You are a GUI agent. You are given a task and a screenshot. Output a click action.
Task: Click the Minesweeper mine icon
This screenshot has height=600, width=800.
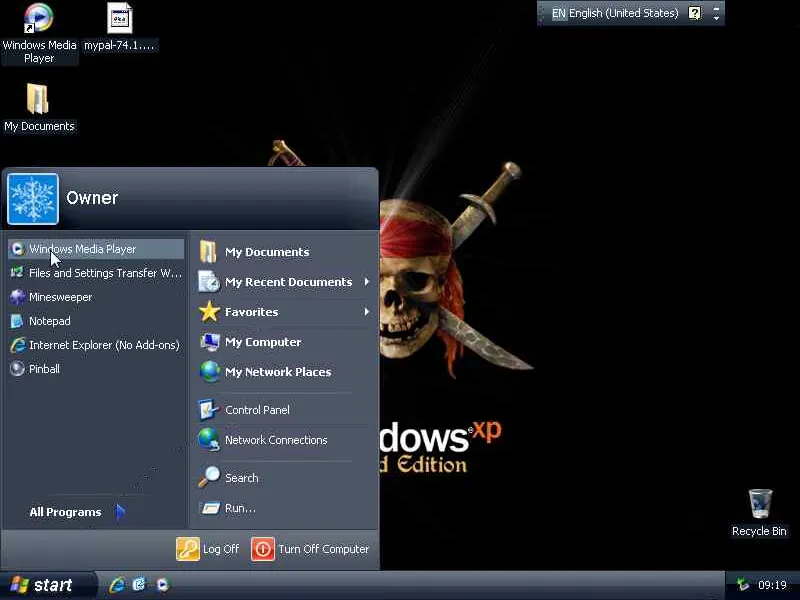pos(17,296)
